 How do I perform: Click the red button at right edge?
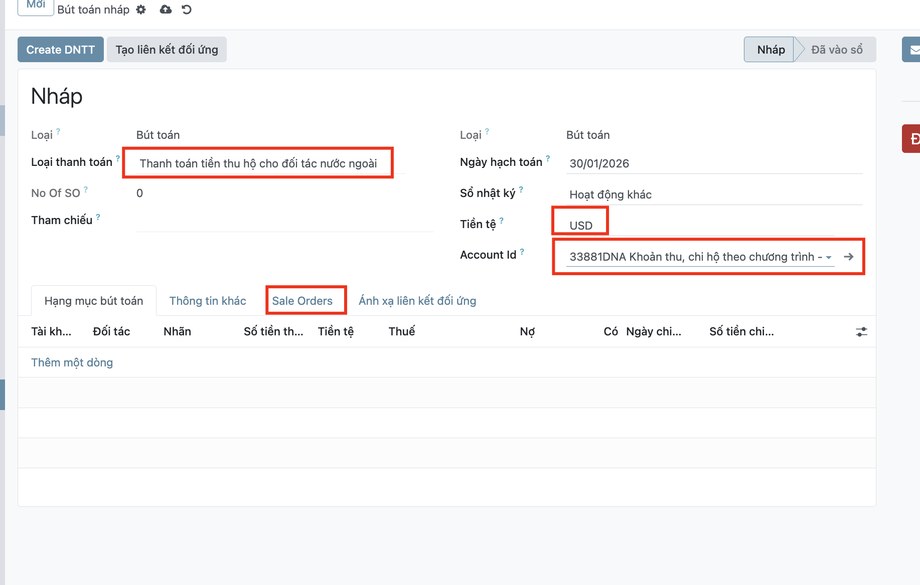[911, 139]
